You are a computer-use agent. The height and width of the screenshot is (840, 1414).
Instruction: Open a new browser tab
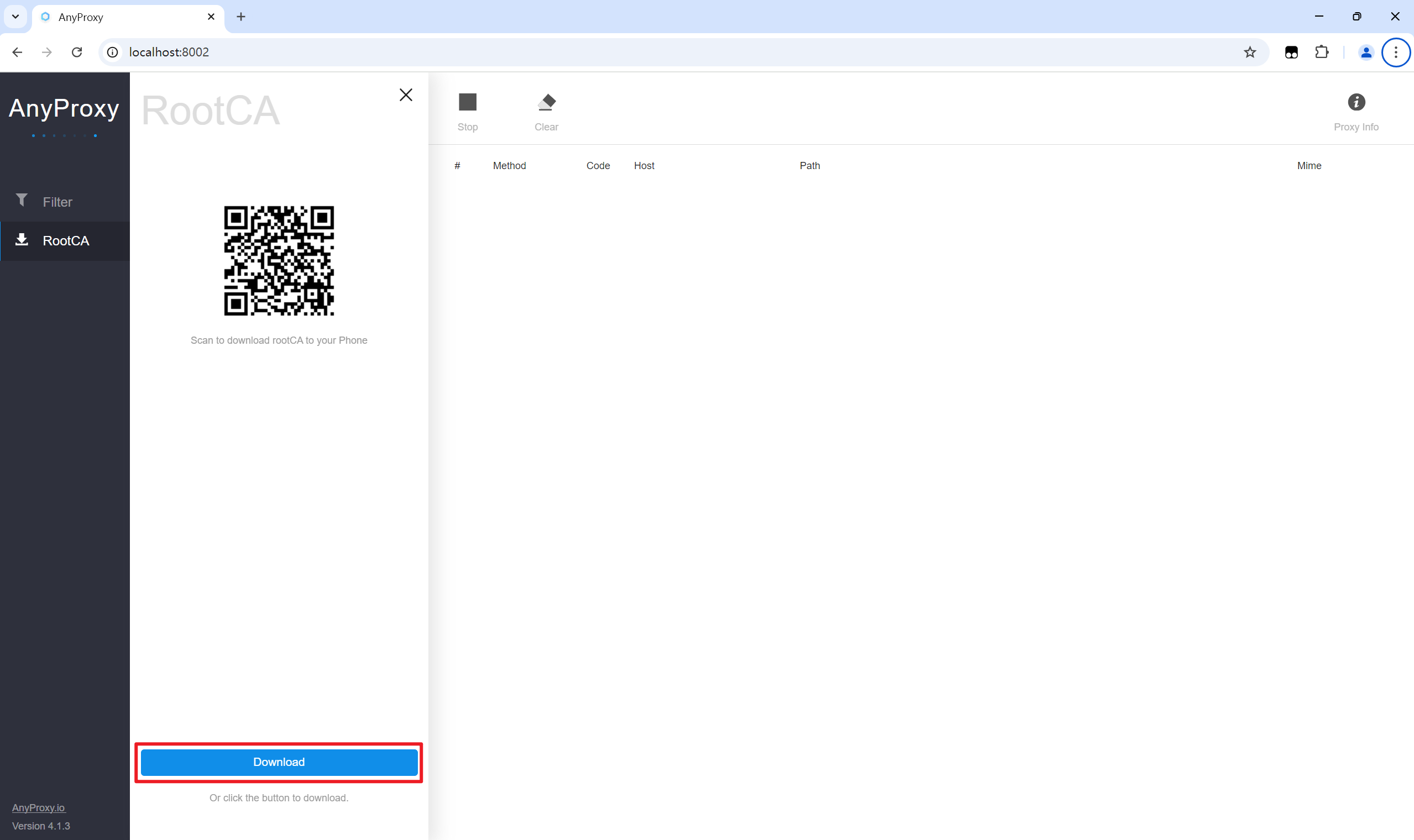(x=241, y=17)
